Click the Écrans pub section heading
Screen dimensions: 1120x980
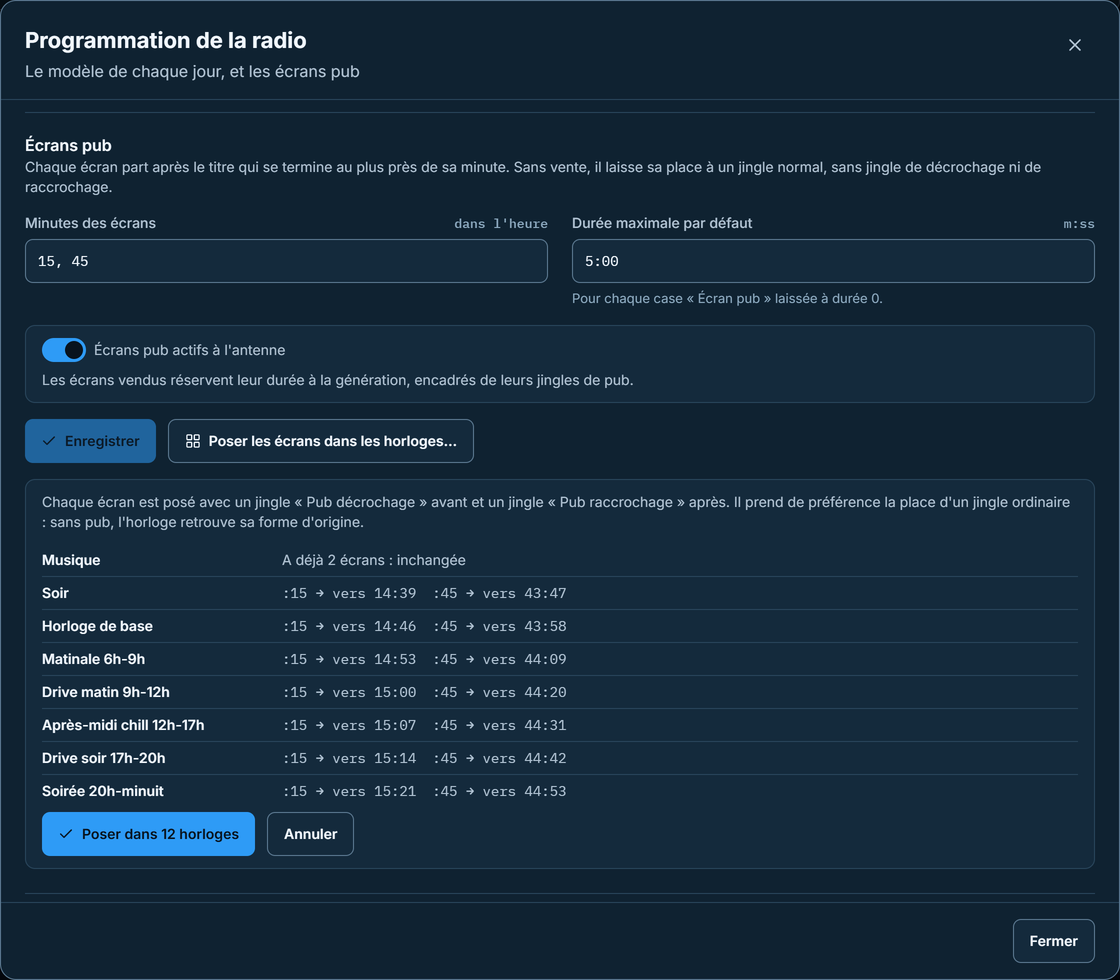(68, 145)
